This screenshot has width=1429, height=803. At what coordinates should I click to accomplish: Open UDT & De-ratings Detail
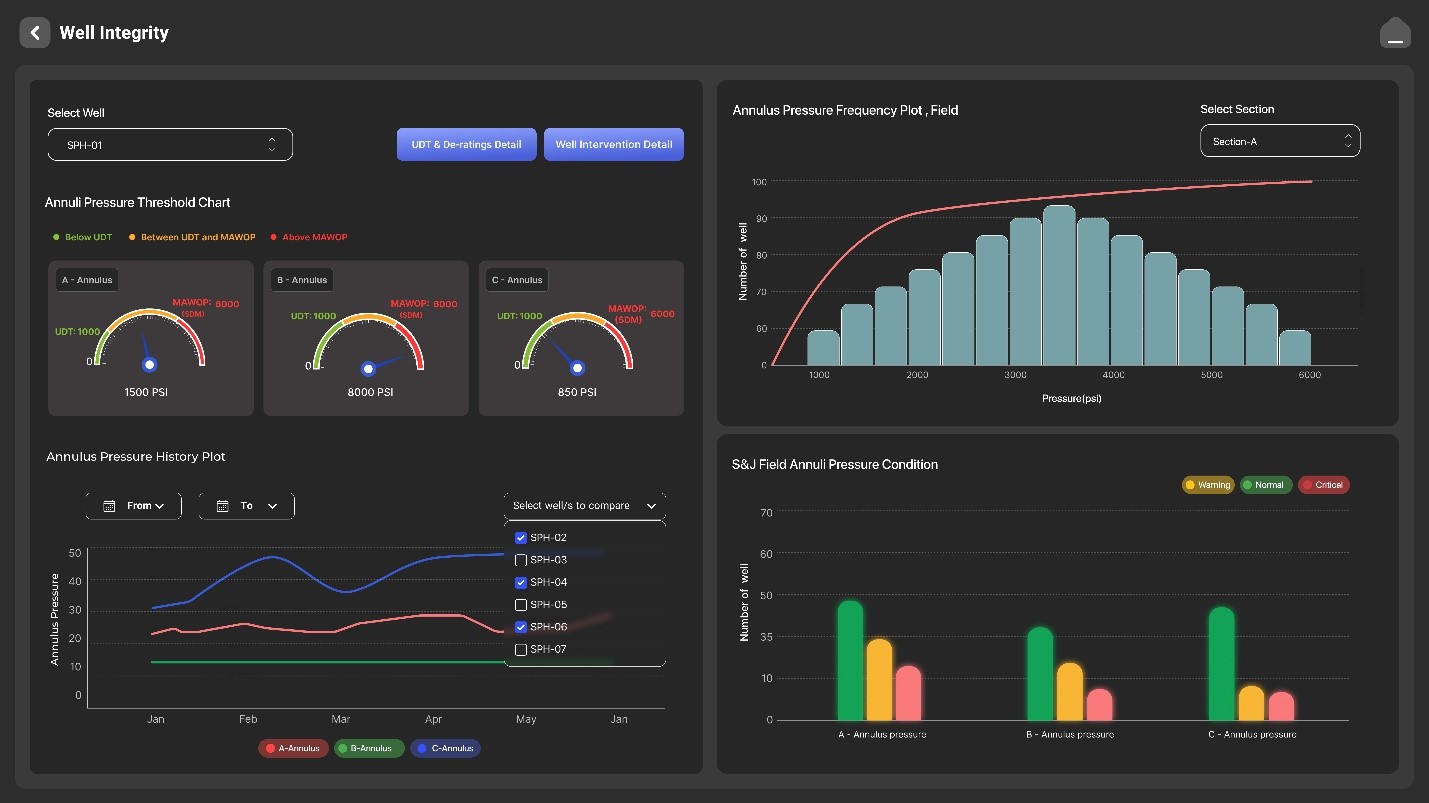click(466, 144)
